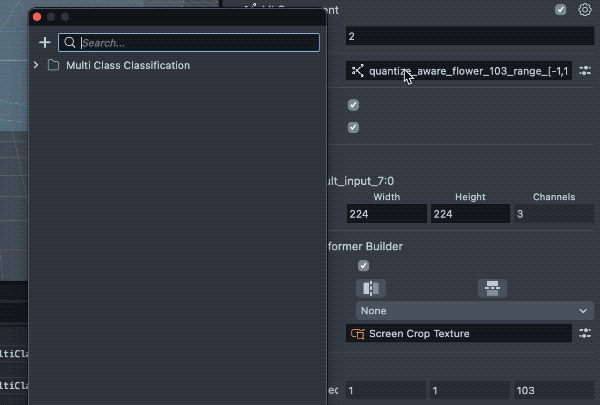Click the first output field showing 1
This screenshot has height=405, width=600.
click(386, 390)
